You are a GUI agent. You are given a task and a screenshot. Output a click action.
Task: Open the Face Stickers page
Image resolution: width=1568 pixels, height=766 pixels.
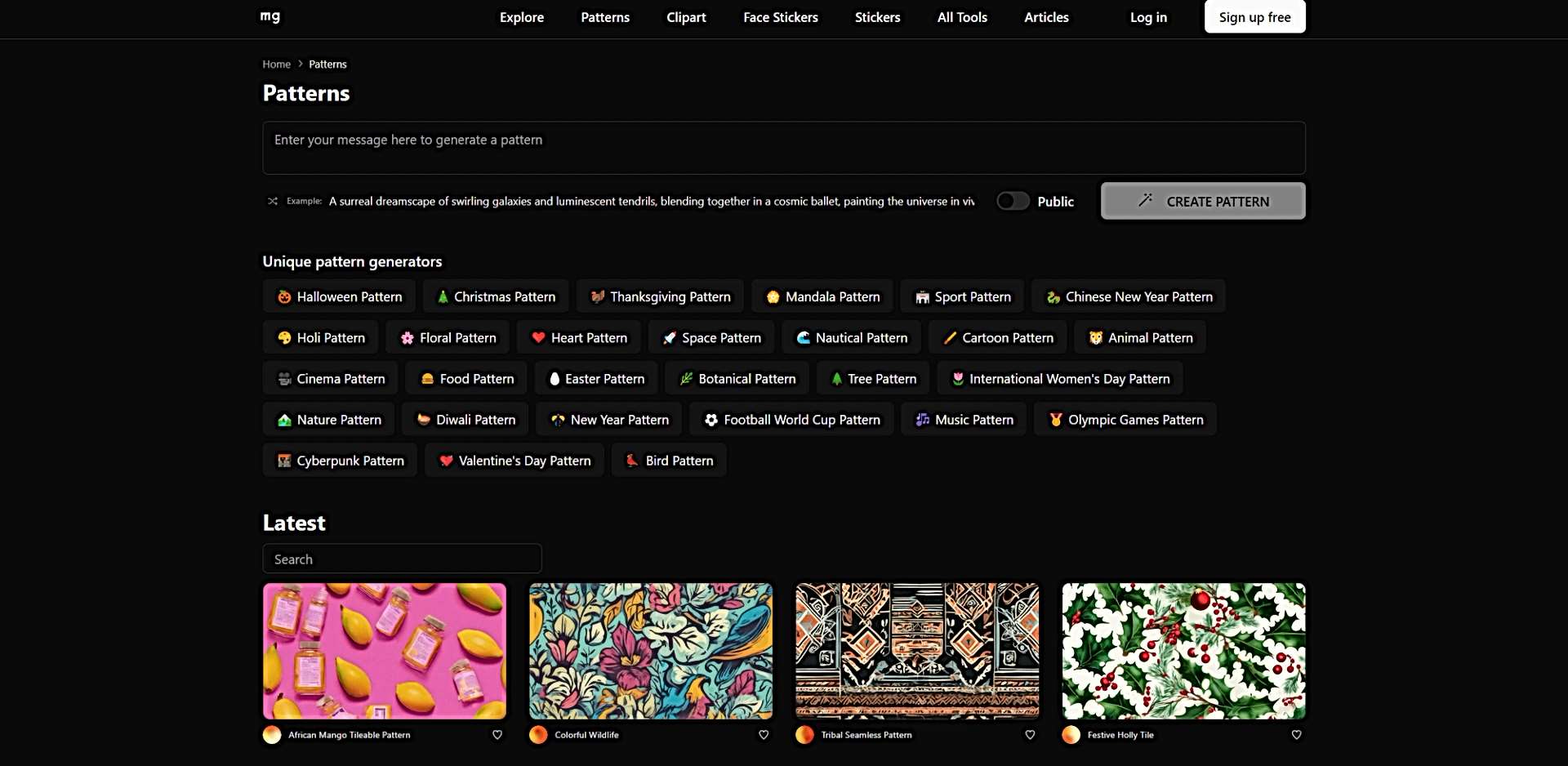tap(780, 17)
